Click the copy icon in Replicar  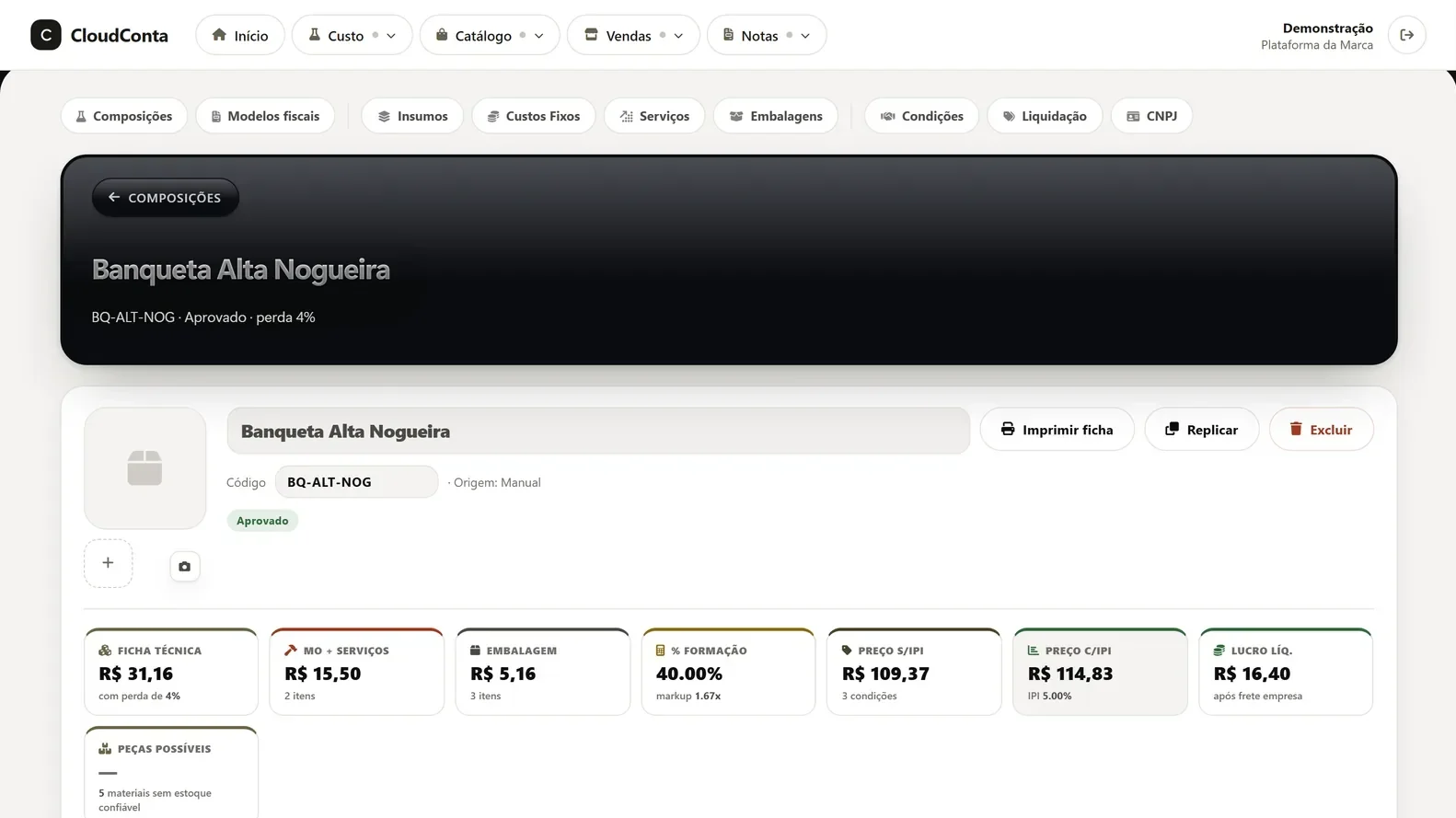[x=1172, y=430]
